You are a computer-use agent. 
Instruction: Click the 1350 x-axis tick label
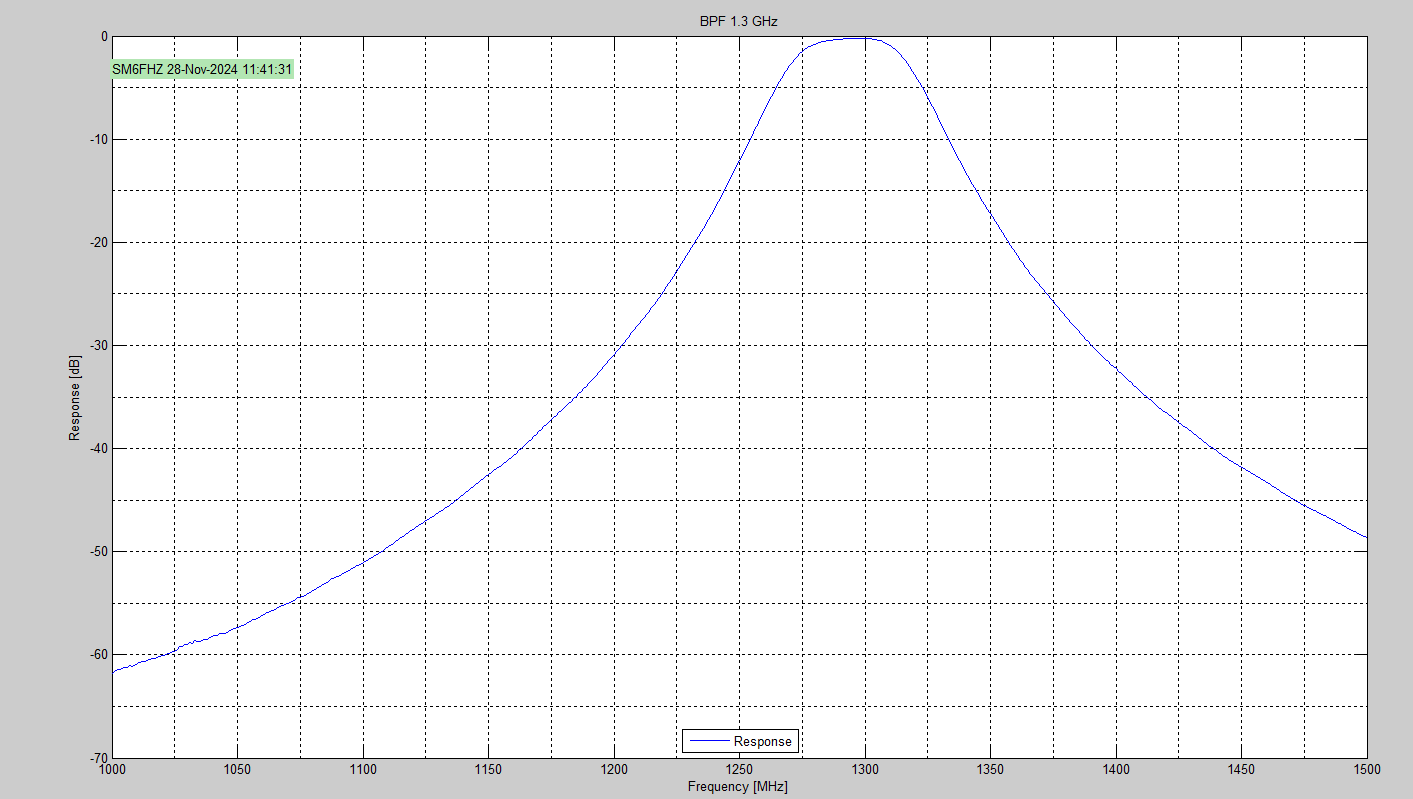point(990,769)
